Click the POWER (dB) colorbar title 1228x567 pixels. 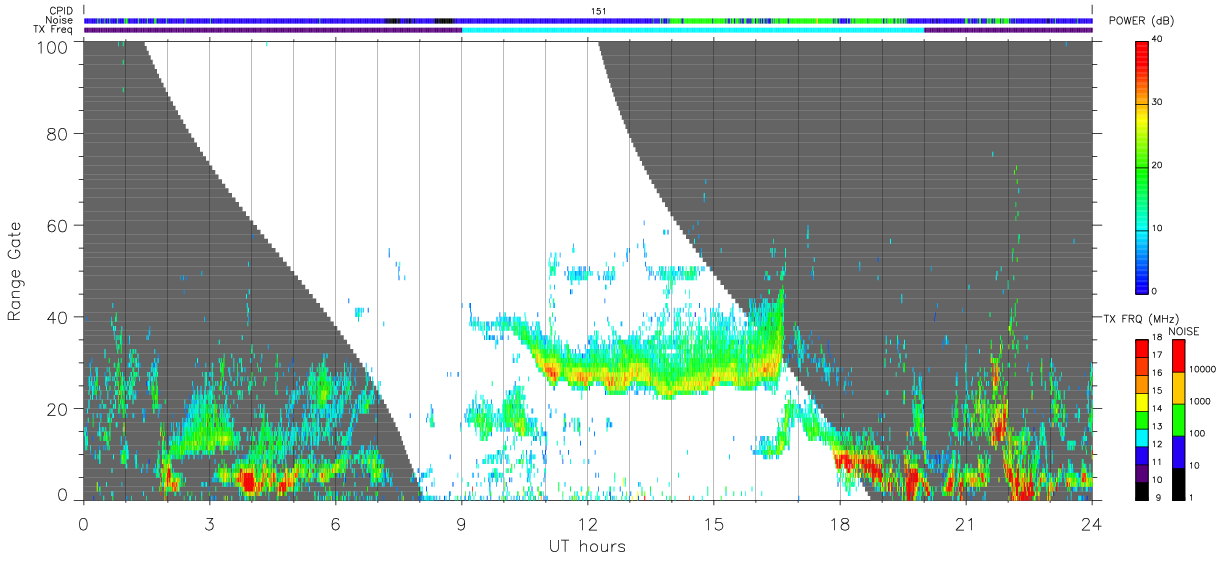point(1143,21)
